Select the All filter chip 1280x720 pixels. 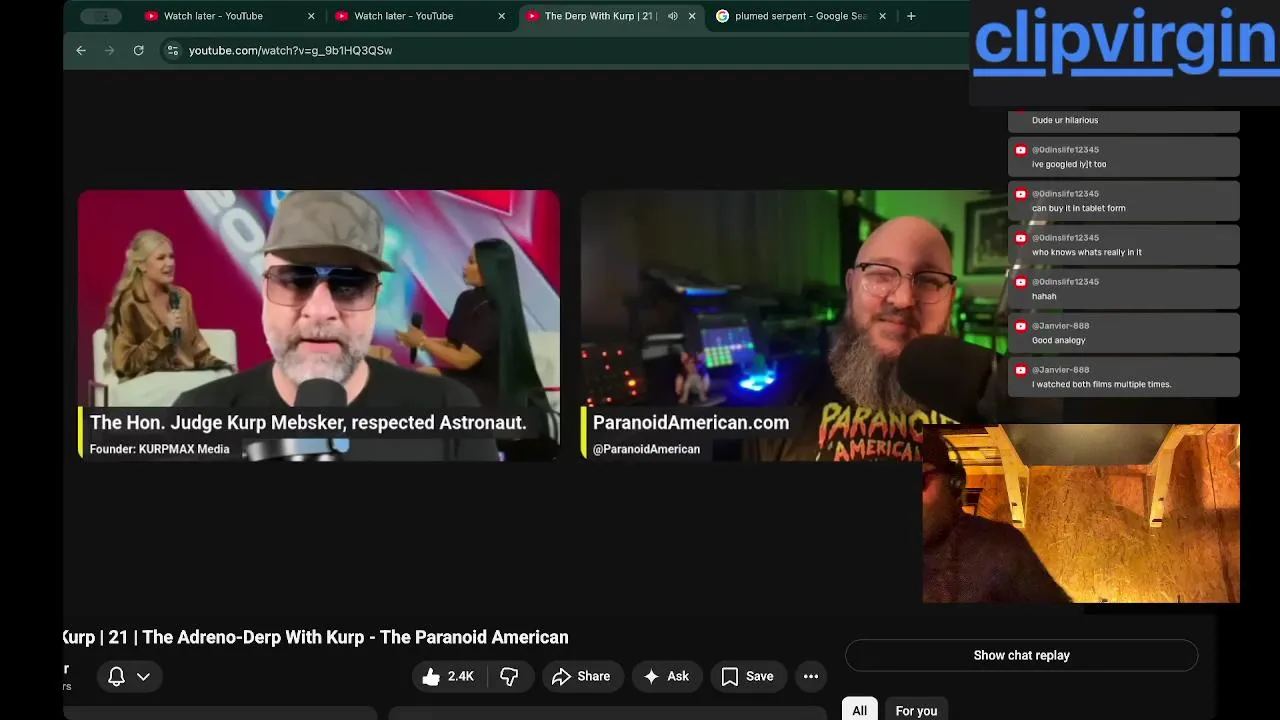coord(859,711)
